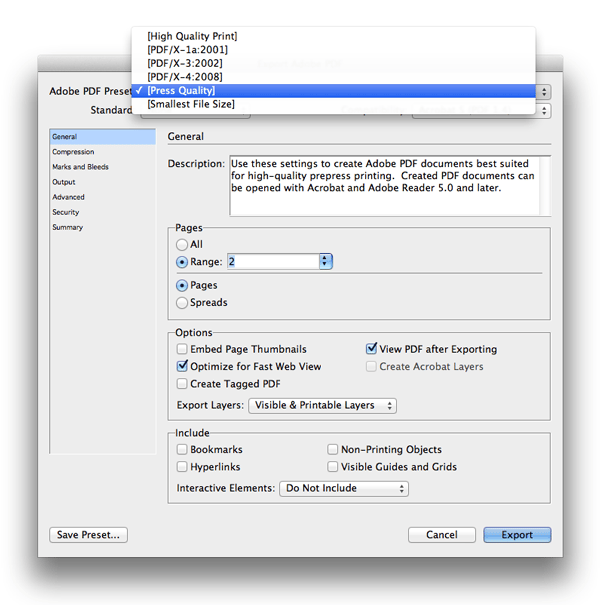Viewport: 600px width, 605px height.
Task: Click the Save Preset button
Action: (88, 535)
